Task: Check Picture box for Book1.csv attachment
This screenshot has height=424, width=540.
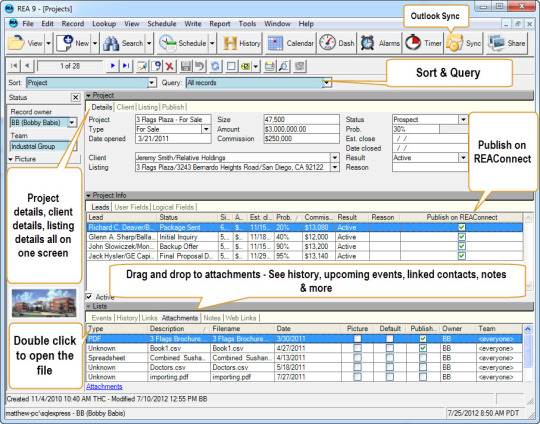Action: pyautogui.click(x=357, y=348)
